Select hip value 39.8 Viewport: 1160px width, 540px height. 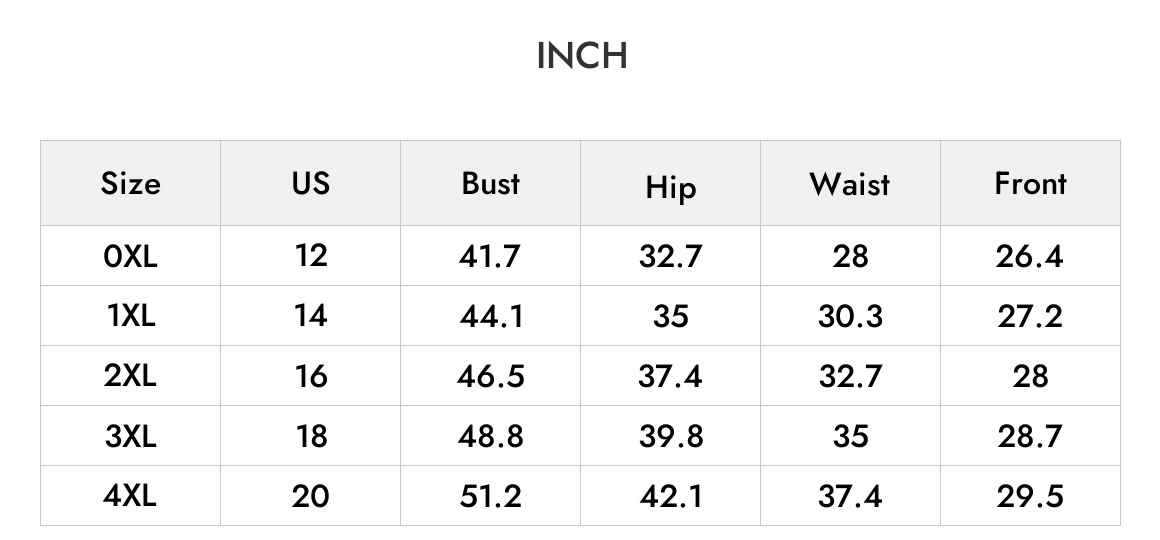click(x=670, y=436)
